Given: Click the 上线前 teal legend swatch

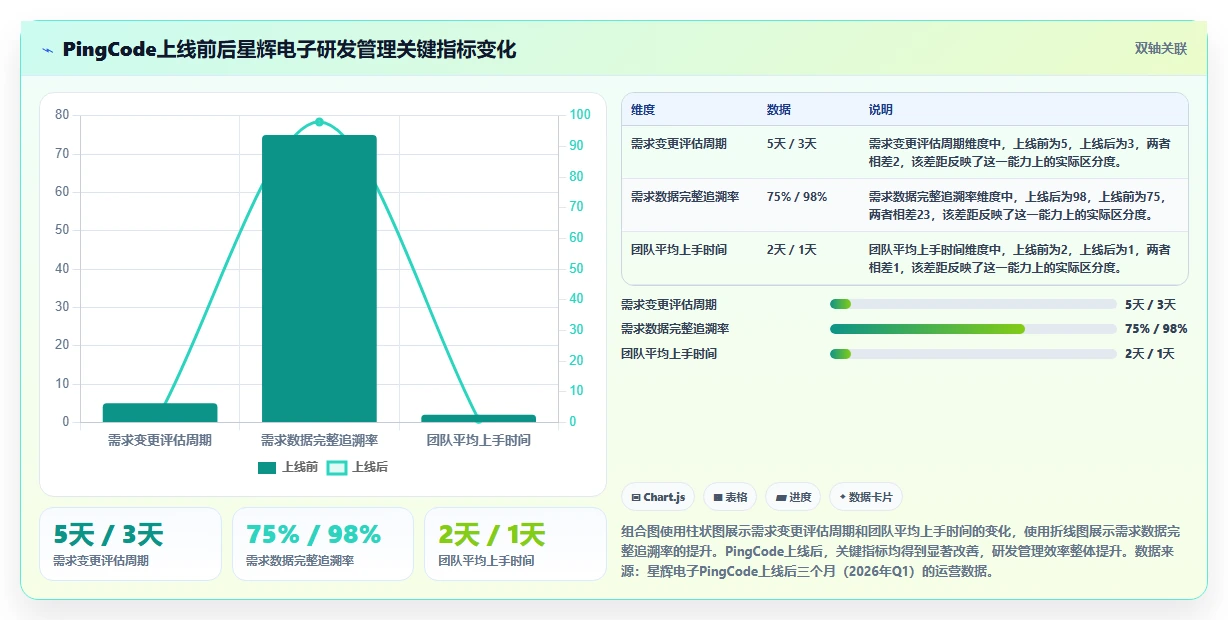Looking at the screenshot, I should pyautogui.click(x=267, y=467).
